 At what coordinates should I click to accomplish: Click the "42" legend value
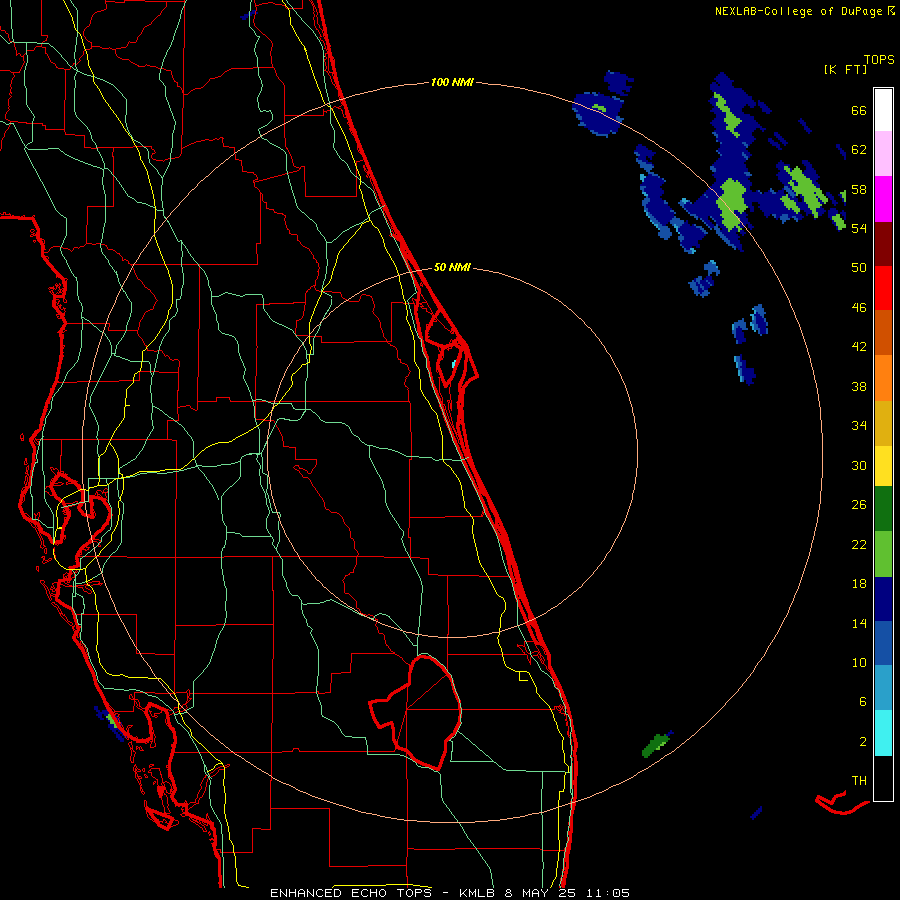click(859, 347)
